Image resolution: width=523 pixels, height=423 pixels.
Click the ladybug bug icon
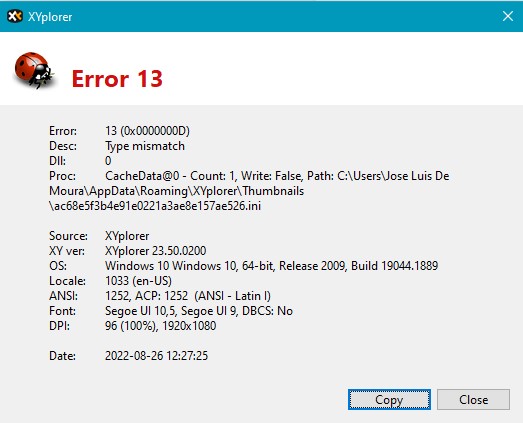(x=34, y=70)
